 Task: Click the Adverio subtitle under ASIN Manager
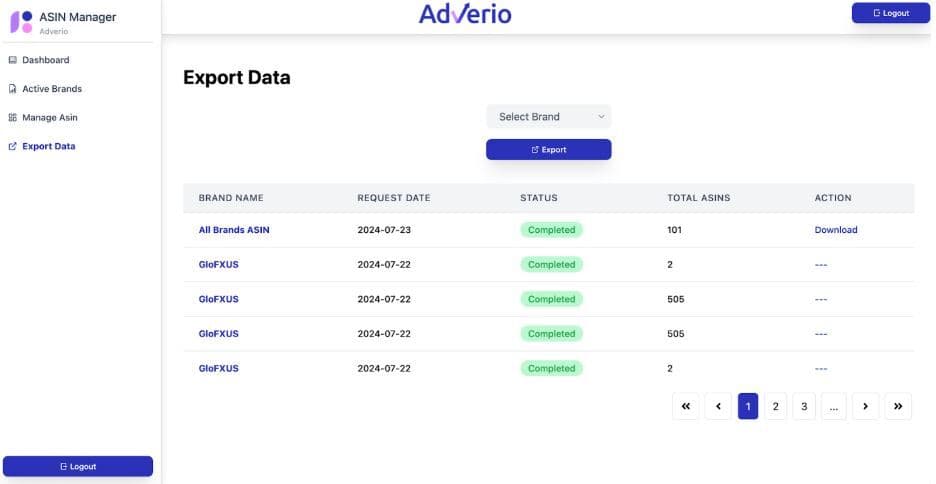(x=54, y=31)
